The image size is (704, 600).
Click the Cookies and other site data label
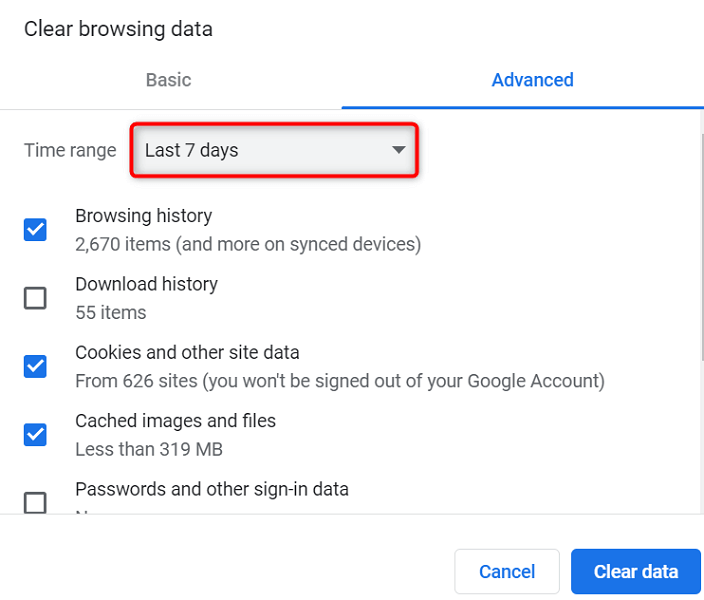coord(187,352)
